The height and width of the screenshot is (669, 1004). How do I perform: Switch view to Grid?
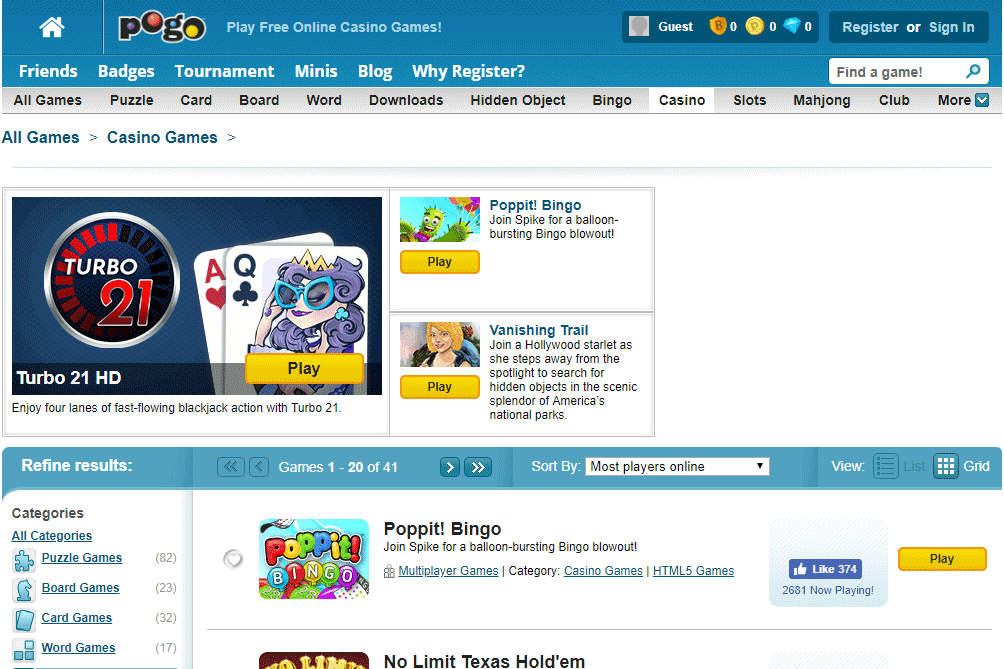[945, 465]
